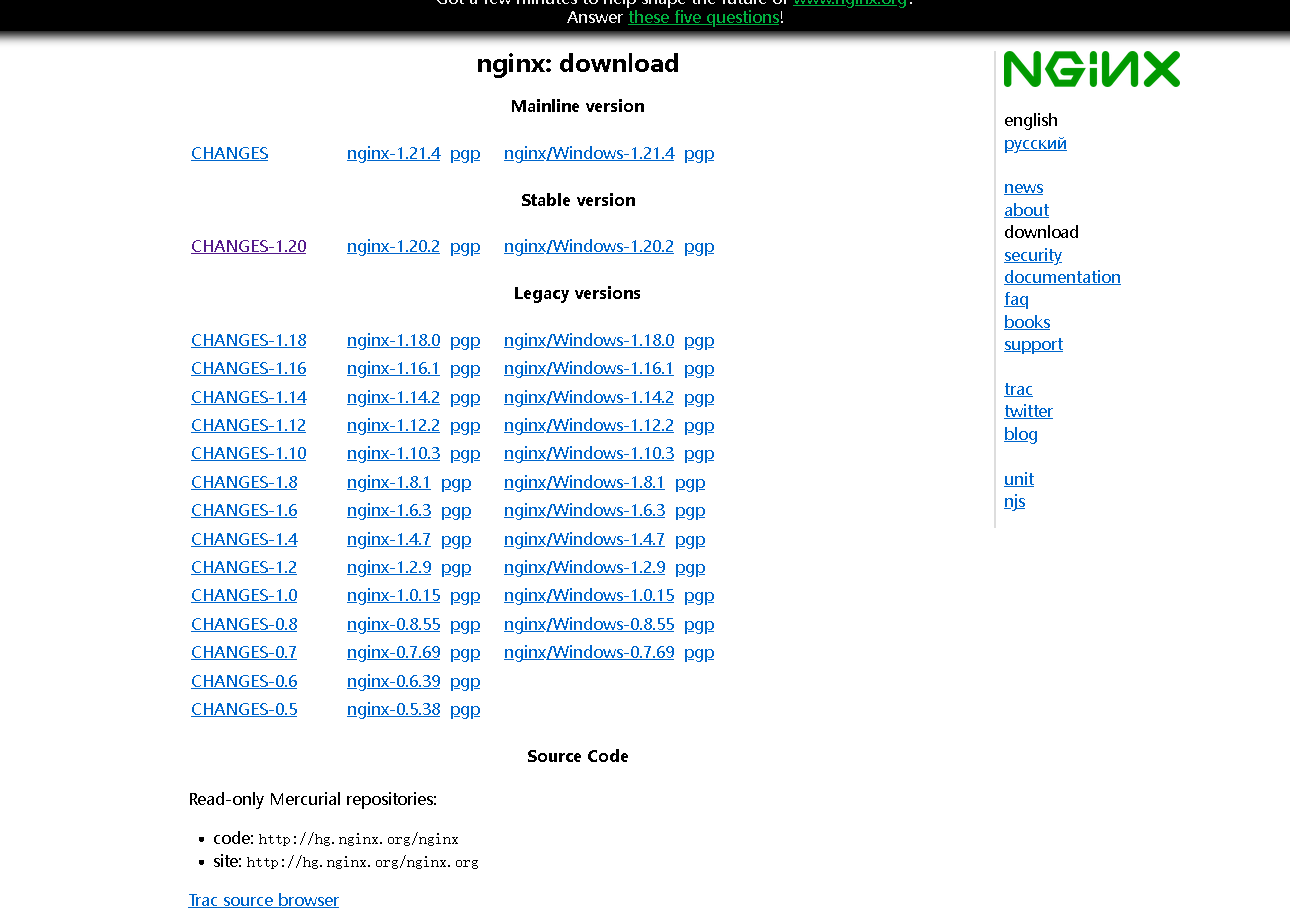This screenshot has height=917, width=1290.
Task: Download nginx-1.14.2 source
Action: 394,397
